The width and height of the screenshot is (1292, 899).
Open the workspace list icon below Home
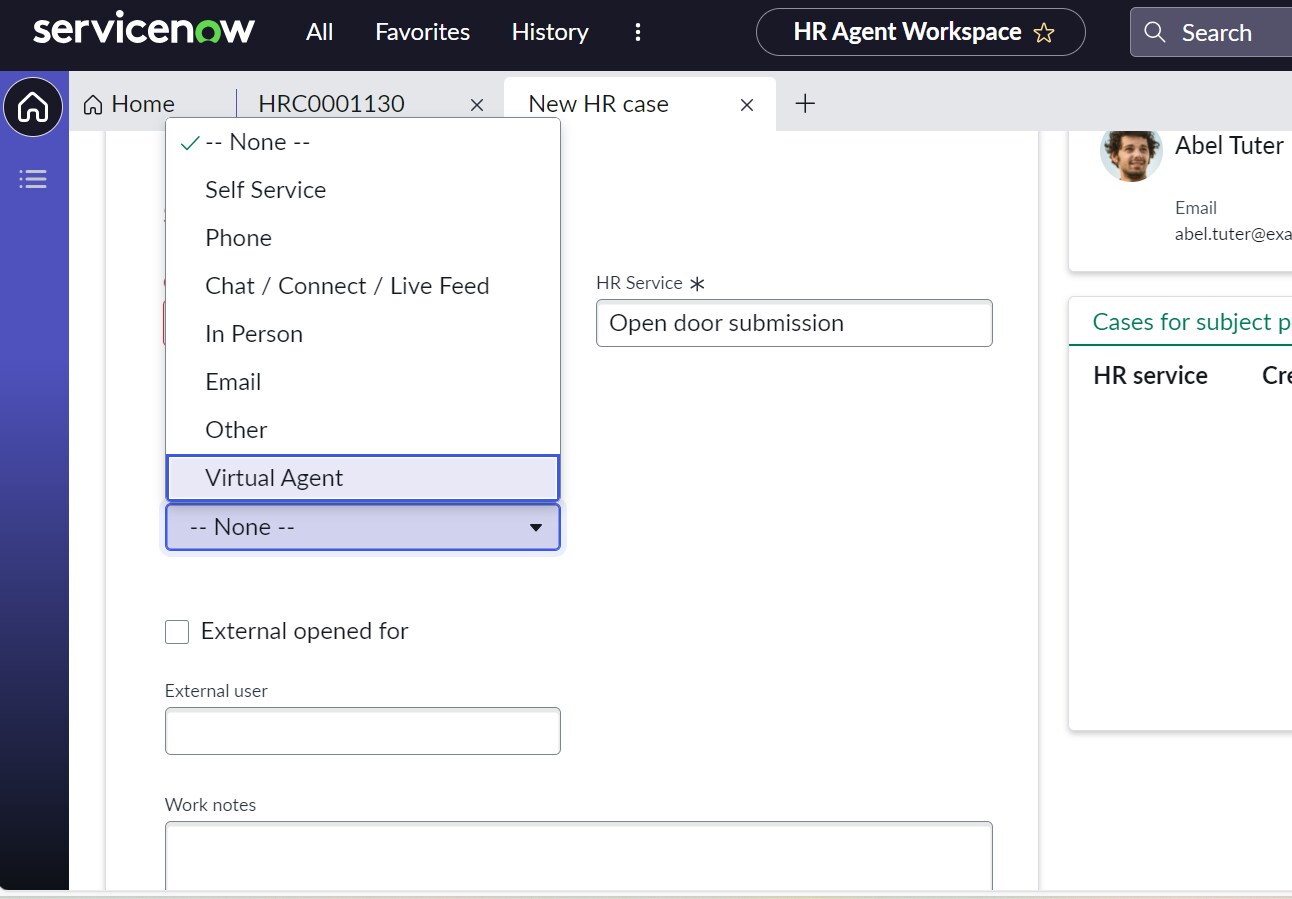(33, 179)
